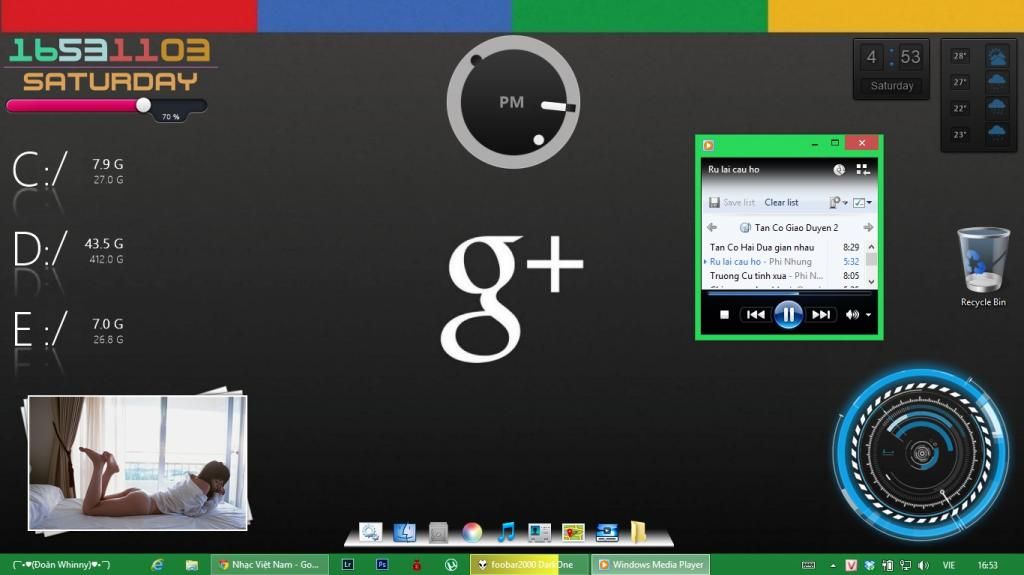This screenshot has height=575, width=1024.
Task: Click the Media Player seek bar
Action: coord(789,294)
